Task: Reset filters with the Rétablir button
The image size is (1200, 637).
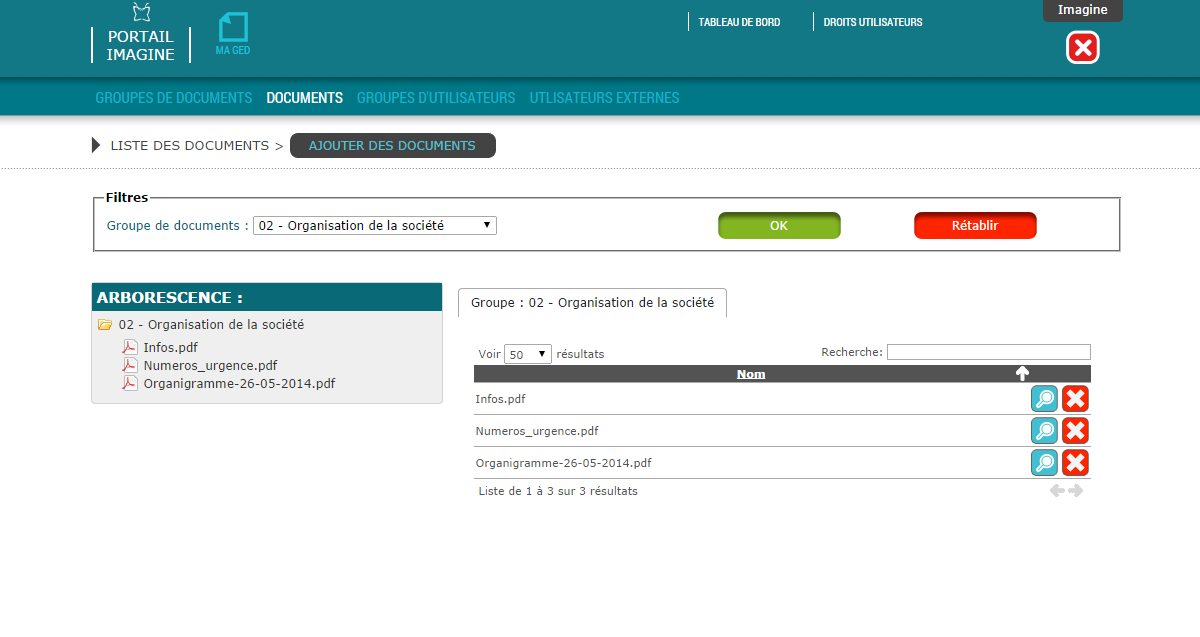Action: pyautogui.click(x=975, y=226)
